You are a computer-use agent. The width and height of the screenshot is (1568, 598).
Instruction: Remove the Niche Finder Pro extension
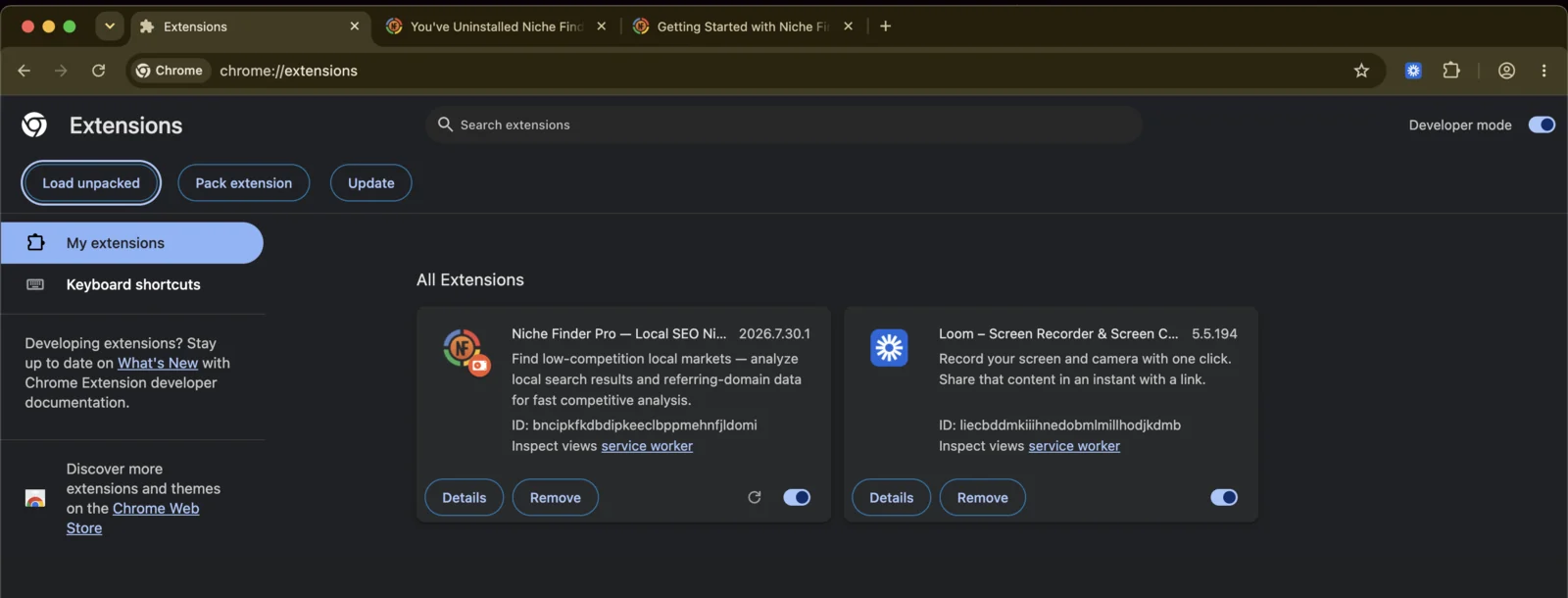[x=556, y=497]
